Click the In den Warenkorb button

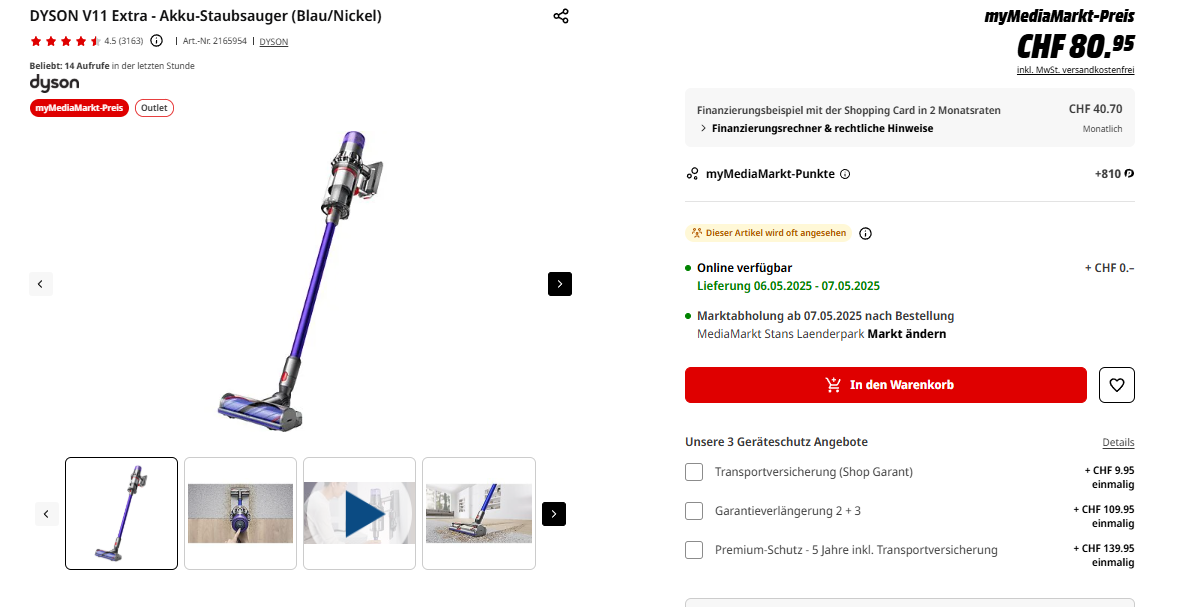pos(885,385)
